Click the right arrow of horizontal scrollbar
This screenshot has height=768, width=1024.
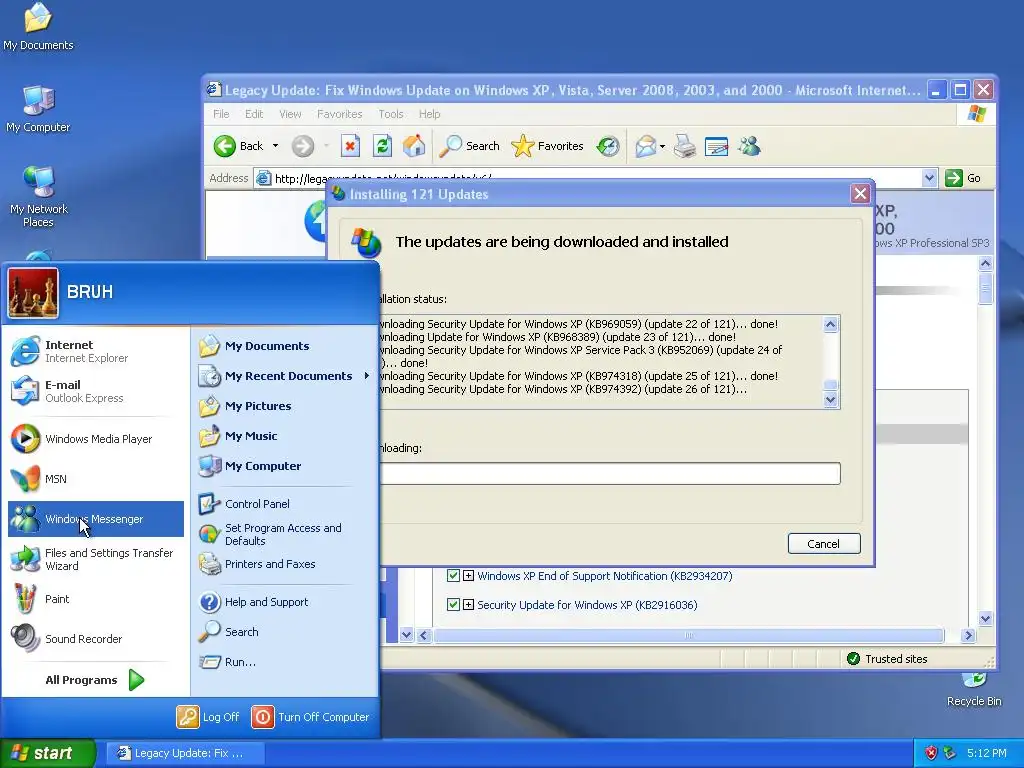click(x=968, y=635)
